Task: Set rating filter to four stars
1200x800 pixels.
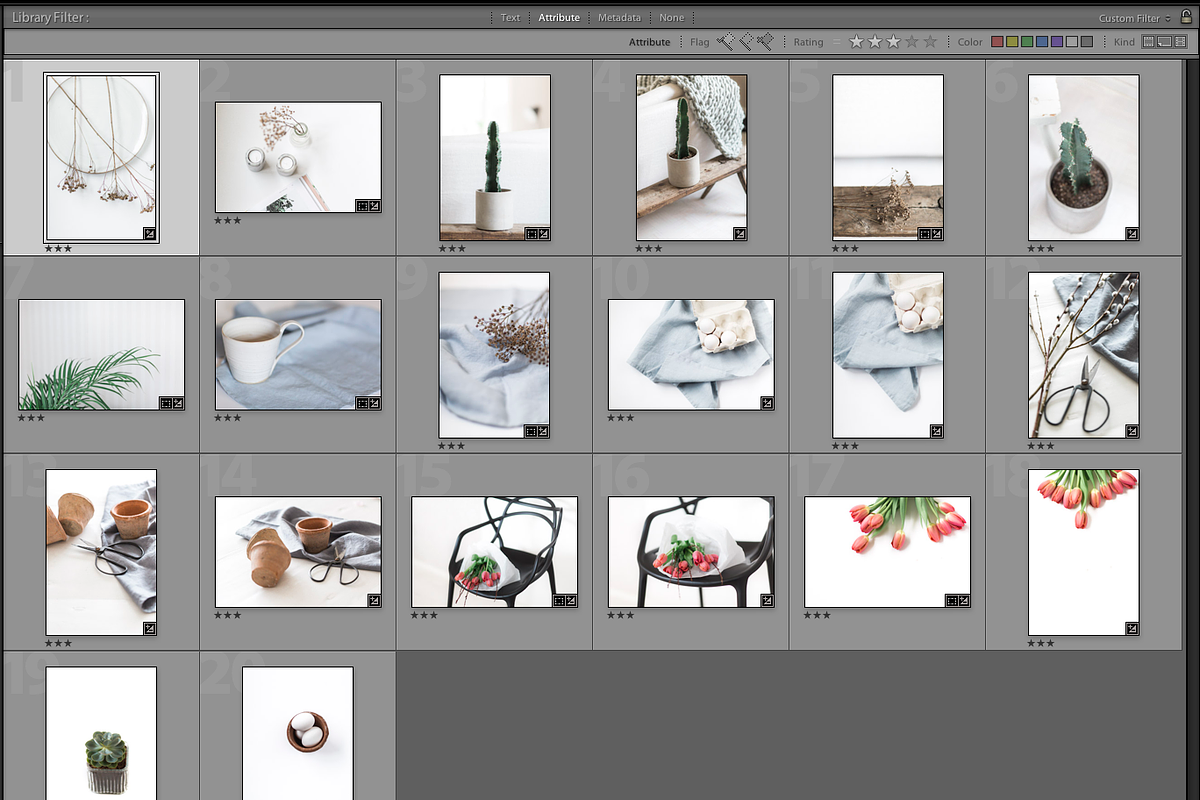Action: pos(912,42)
